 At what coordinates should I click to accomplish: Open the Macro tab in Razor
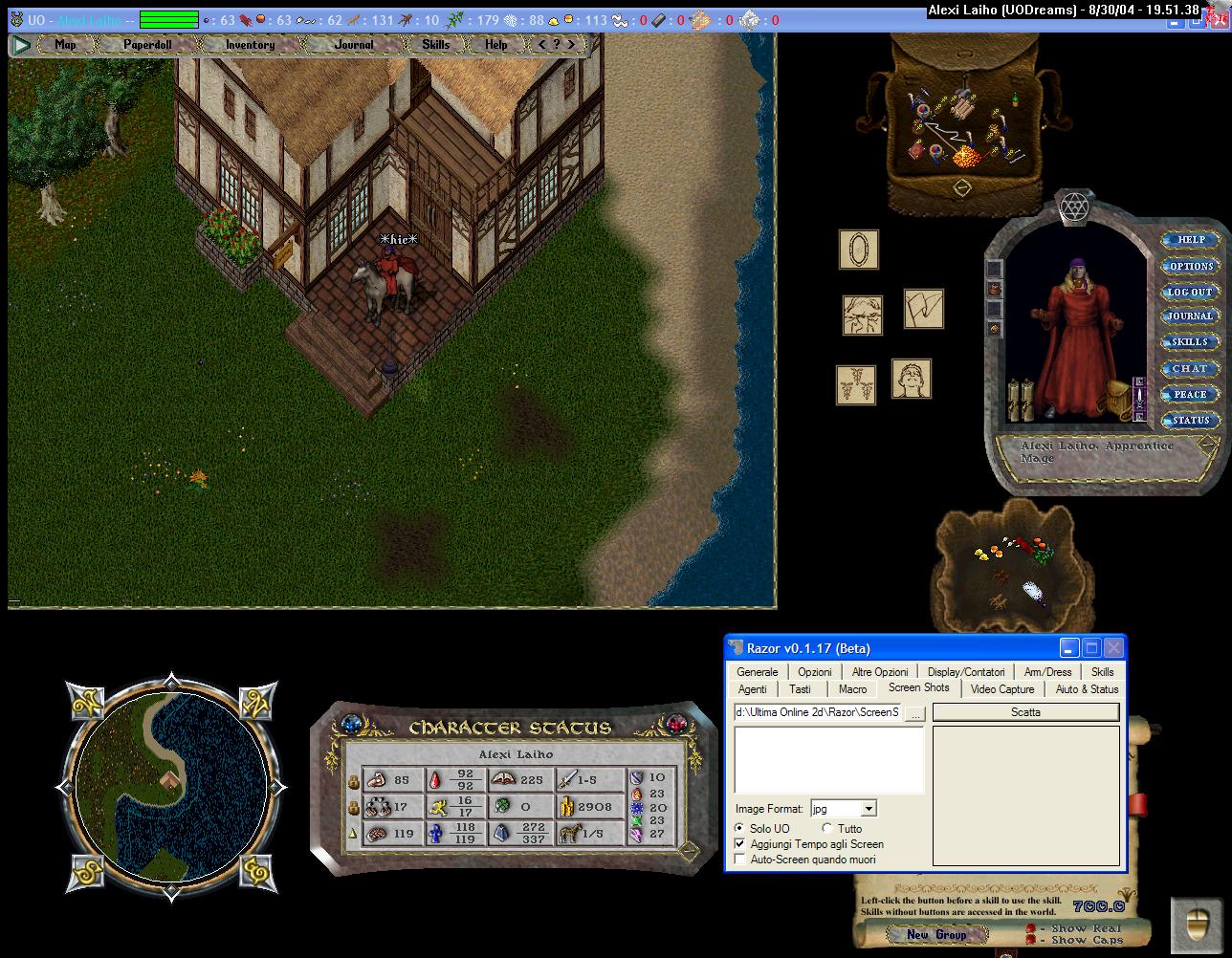(x=852, y=689)
